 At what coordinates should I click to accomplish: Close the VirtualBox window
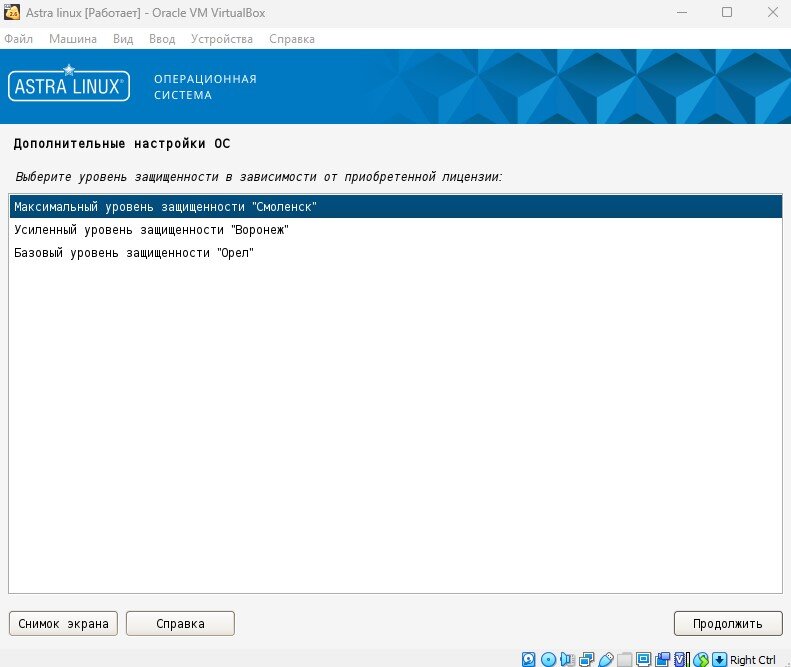coord(772,12)
